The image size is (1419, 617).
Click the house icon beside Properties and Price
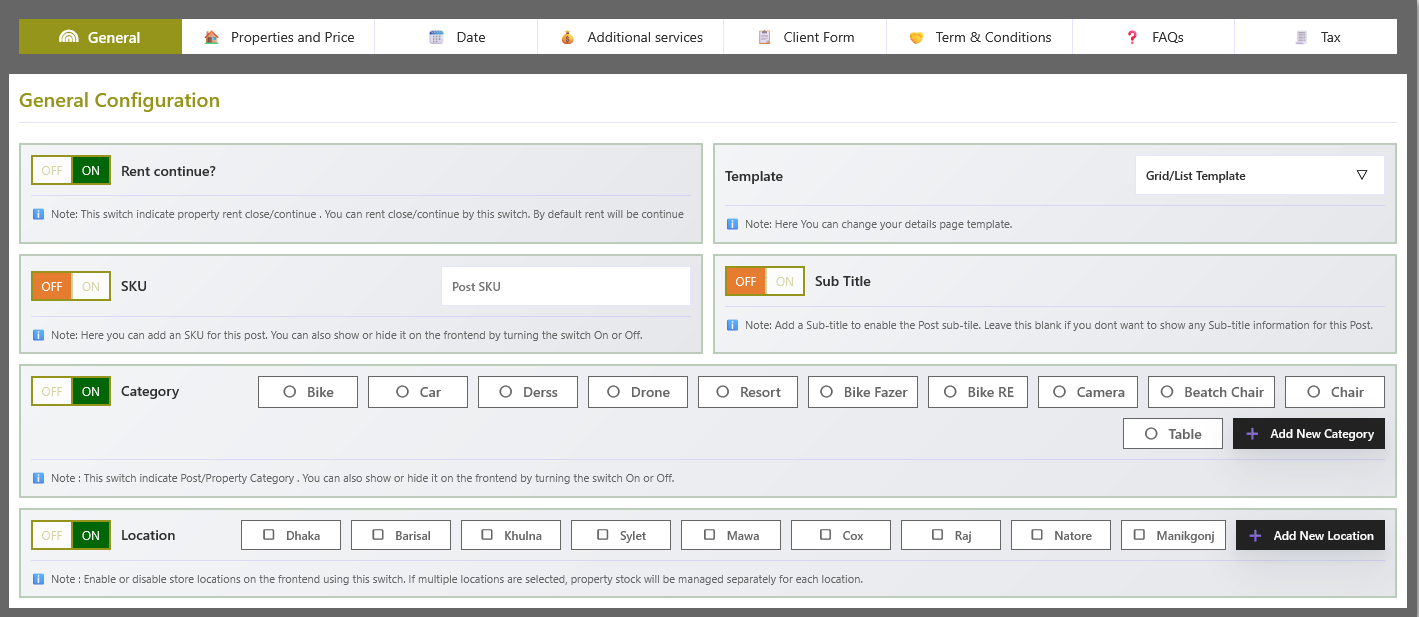pos(211,37)
